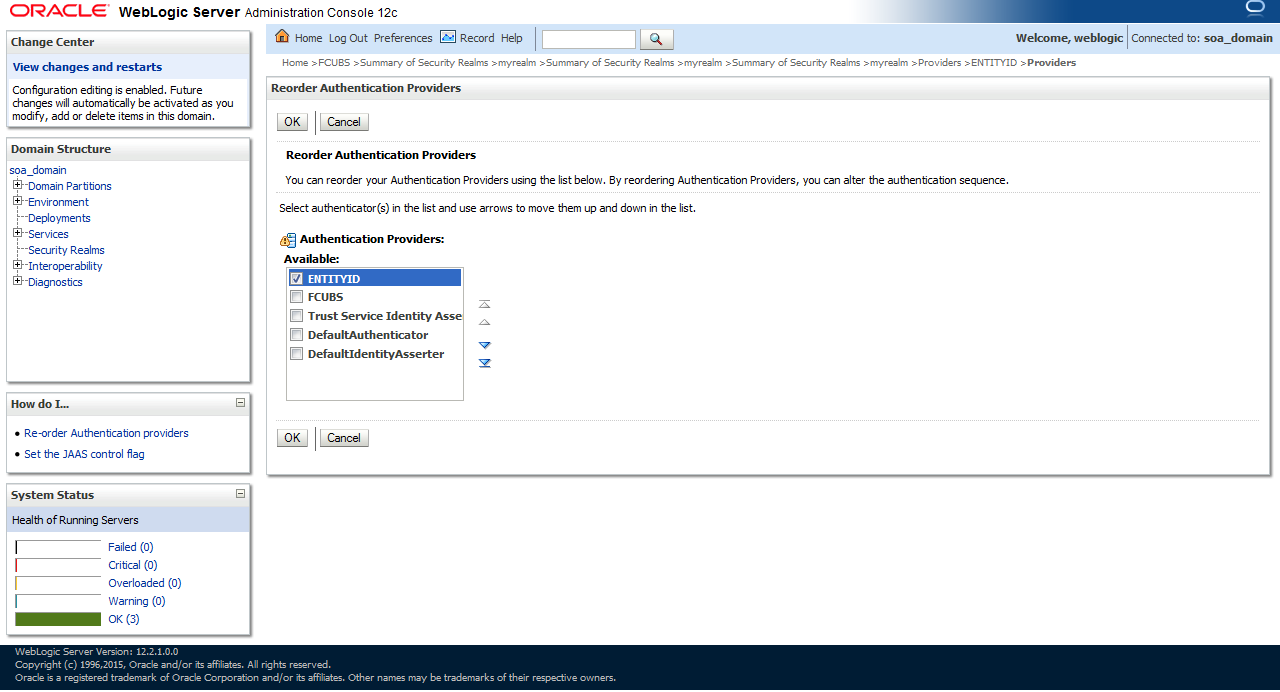This screenshot has width=1280, height=692.
Task: Collapse the How do I panel
Action: 240,403
